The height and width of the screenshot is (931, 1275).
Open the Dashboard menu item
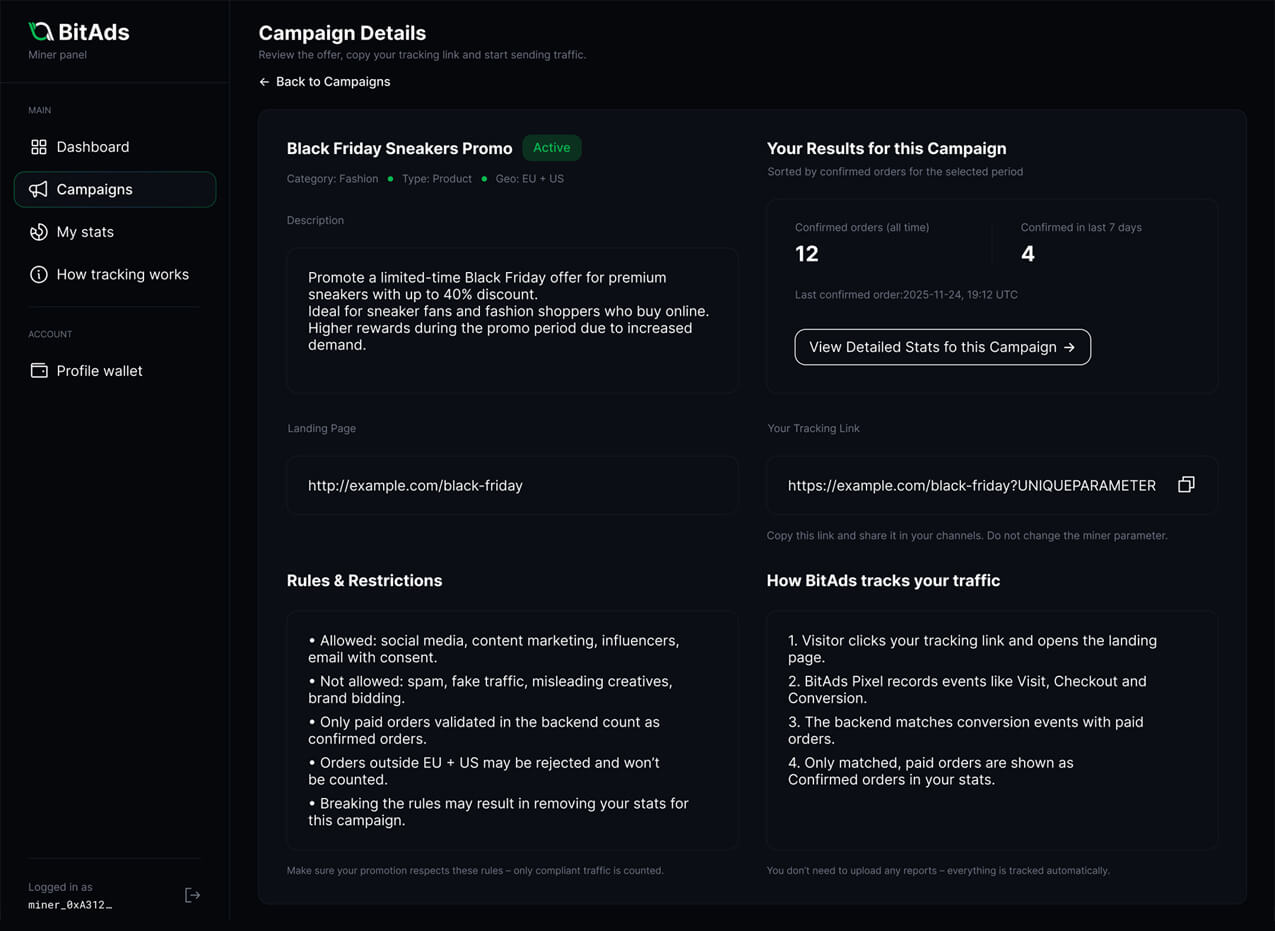[115, 147]
